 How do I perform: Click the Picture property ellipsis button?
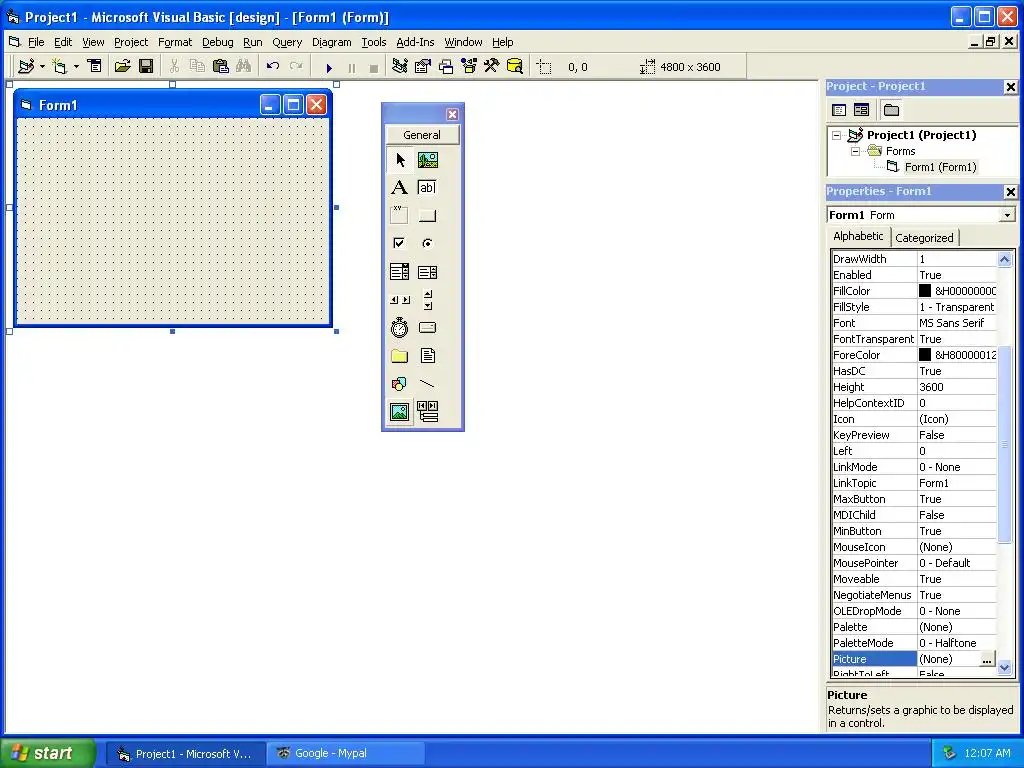(987, 660)
